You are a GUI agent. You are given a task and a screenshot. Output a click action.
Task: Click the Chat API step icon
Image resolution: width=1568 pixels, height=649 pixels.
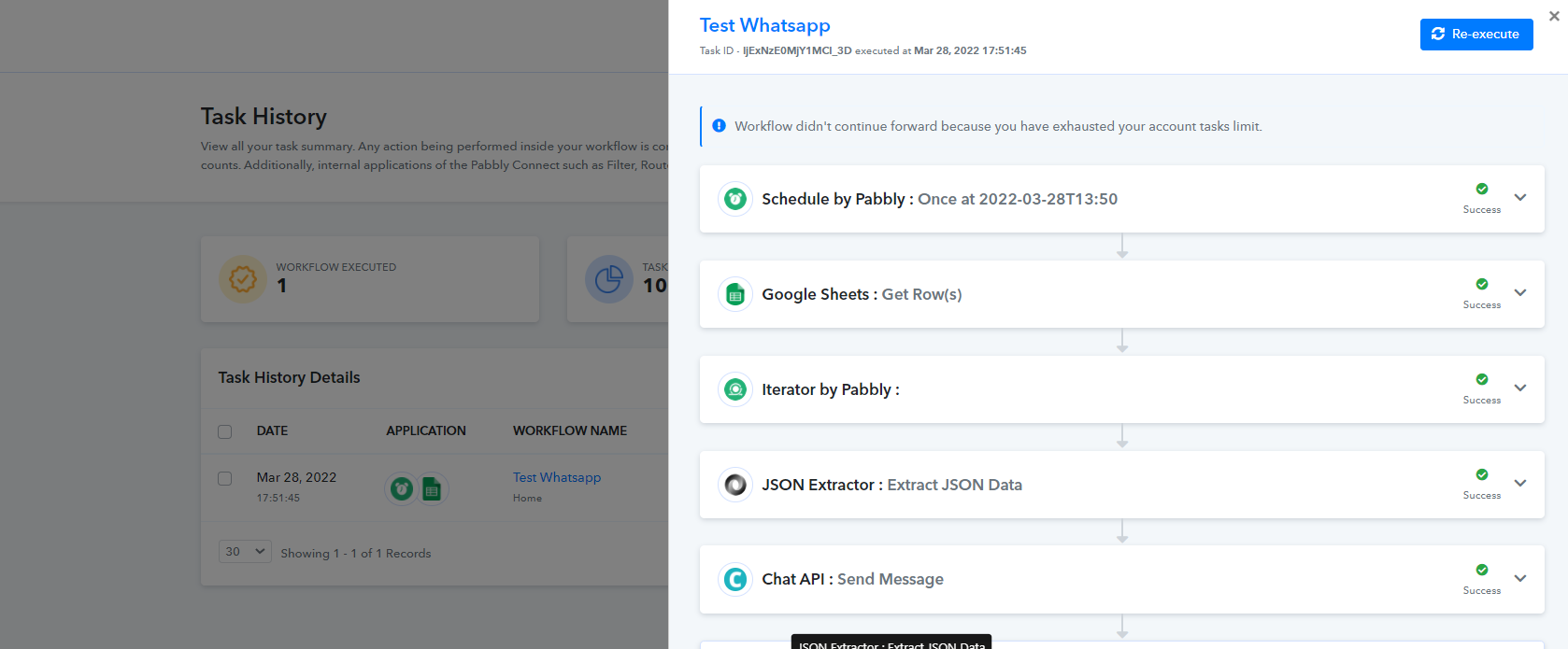point(735,580)
